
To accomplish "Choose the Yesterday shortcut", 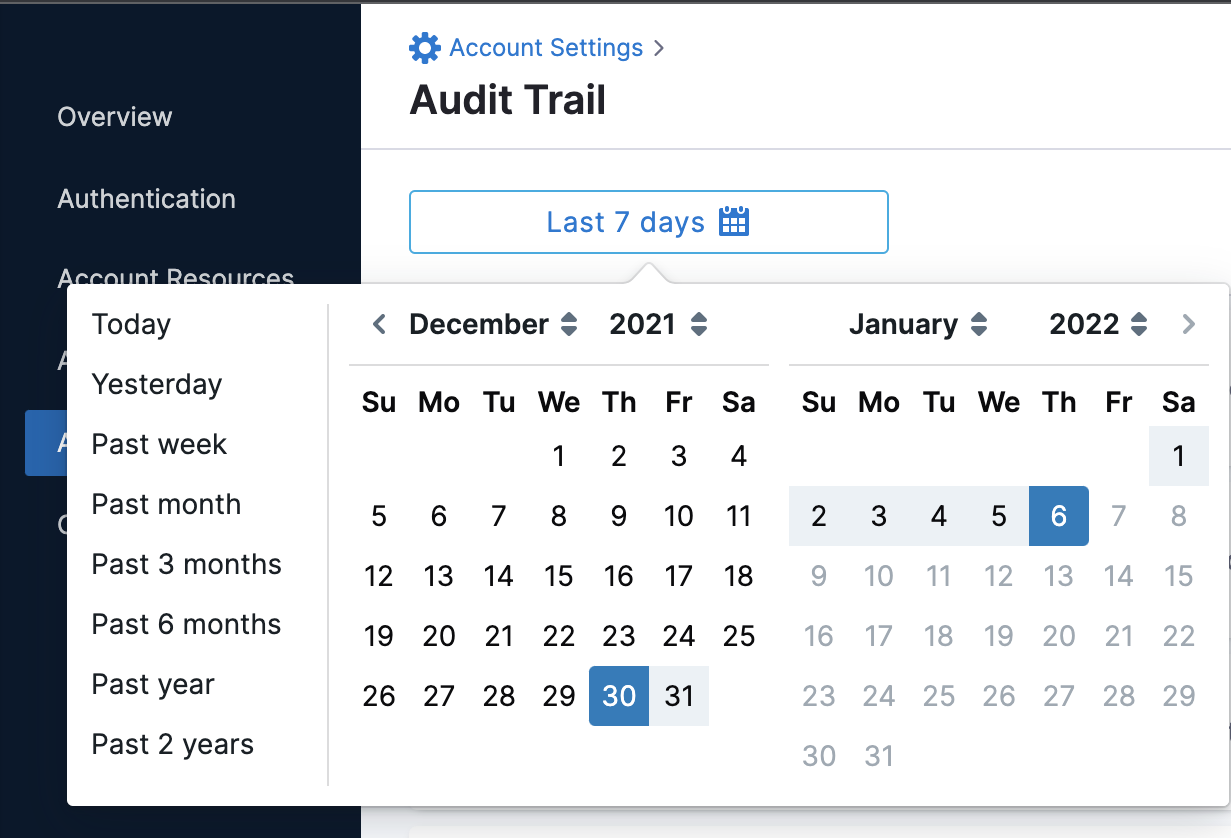I will (157, 384).
